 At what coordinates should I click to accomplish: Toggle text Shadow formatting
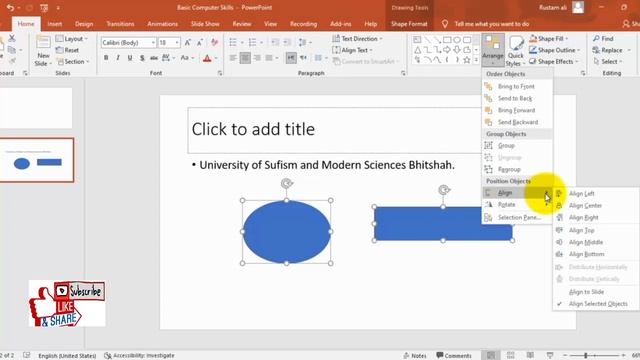142,58
